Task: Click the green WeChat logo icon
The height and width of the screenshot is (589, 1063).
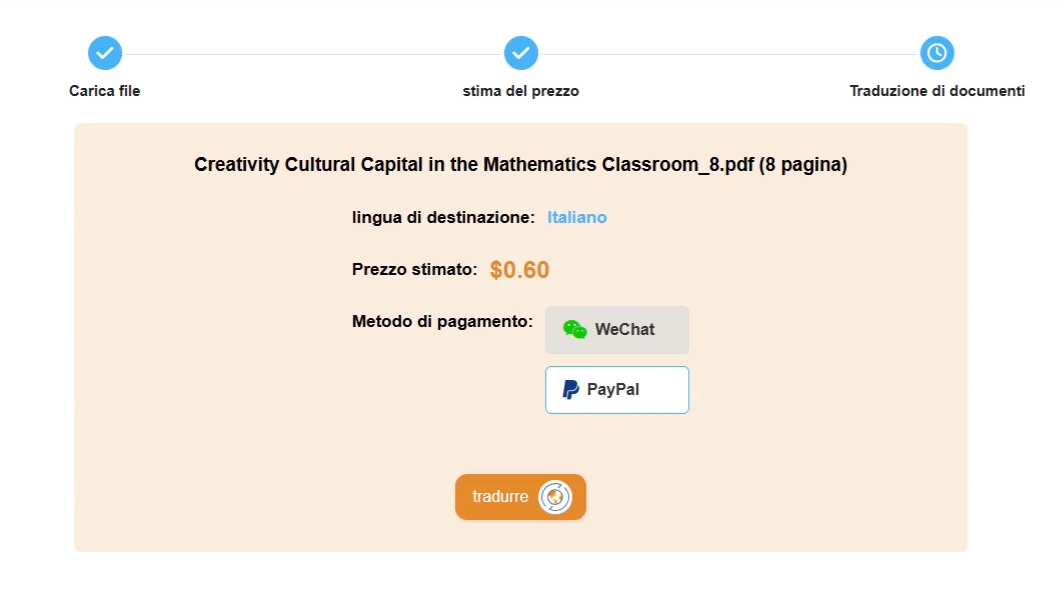Action: coord(575,329)
